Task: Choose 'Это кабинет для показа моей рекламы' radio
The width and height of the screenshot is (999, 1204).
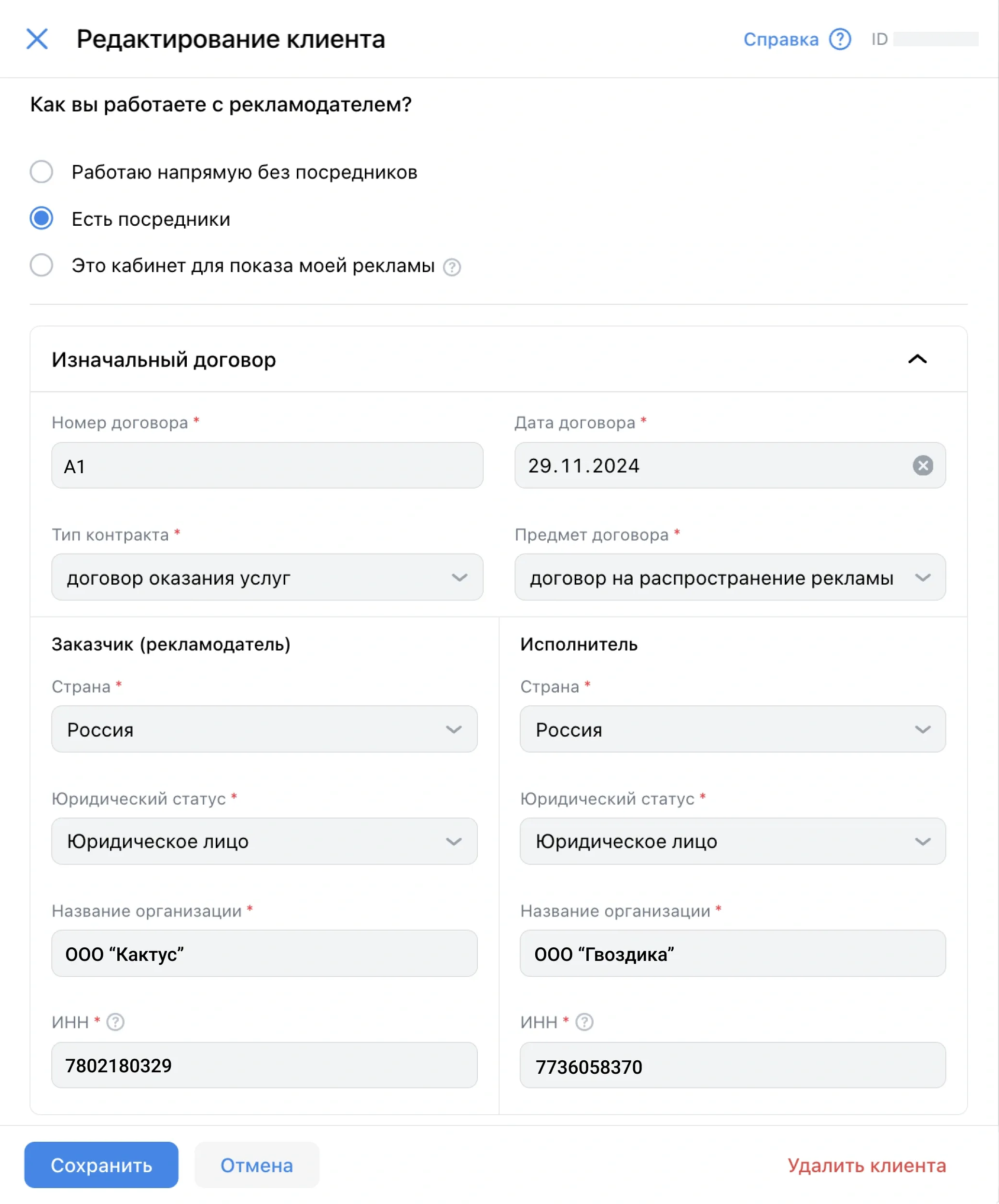Action: [42, 265]
